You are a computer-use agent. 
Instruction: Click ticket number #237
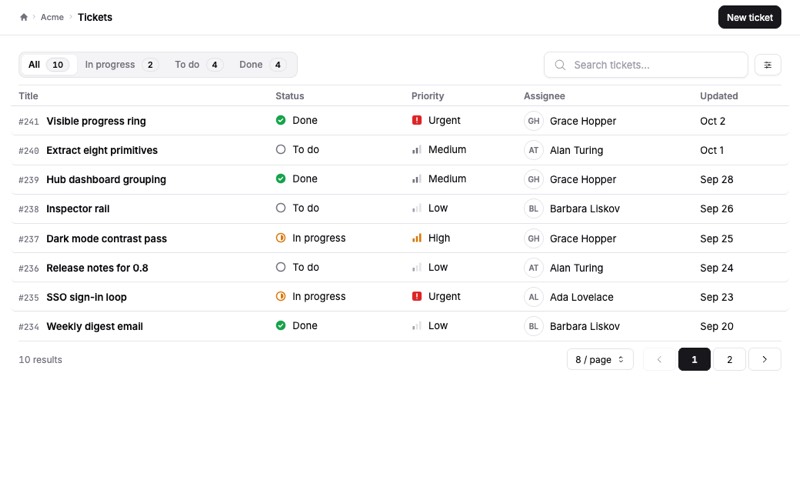pyautogui.click(x=29, y=239)
